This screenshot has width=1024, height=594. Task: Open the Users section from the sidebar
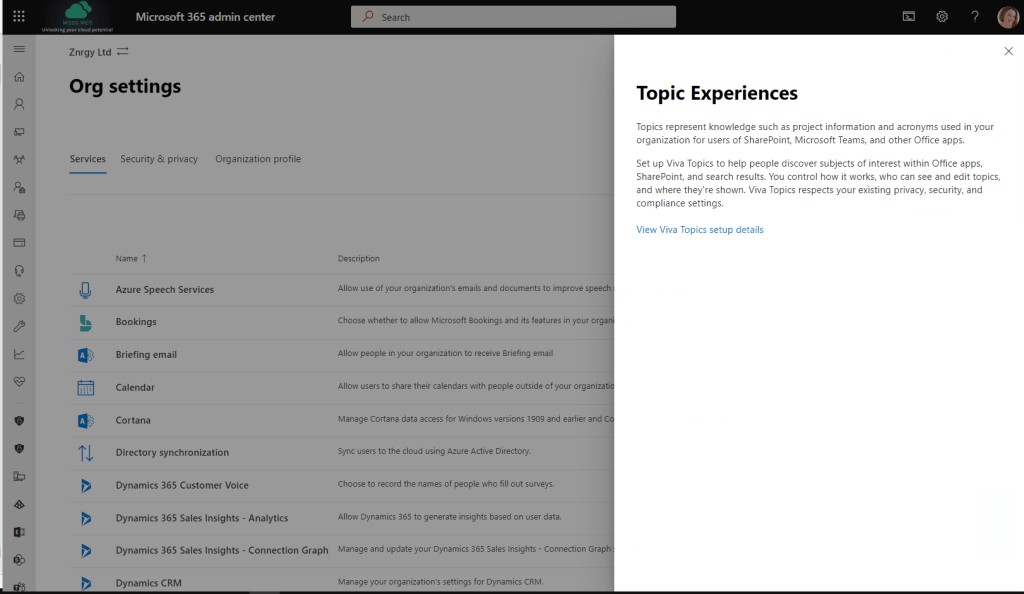point(18,104)
